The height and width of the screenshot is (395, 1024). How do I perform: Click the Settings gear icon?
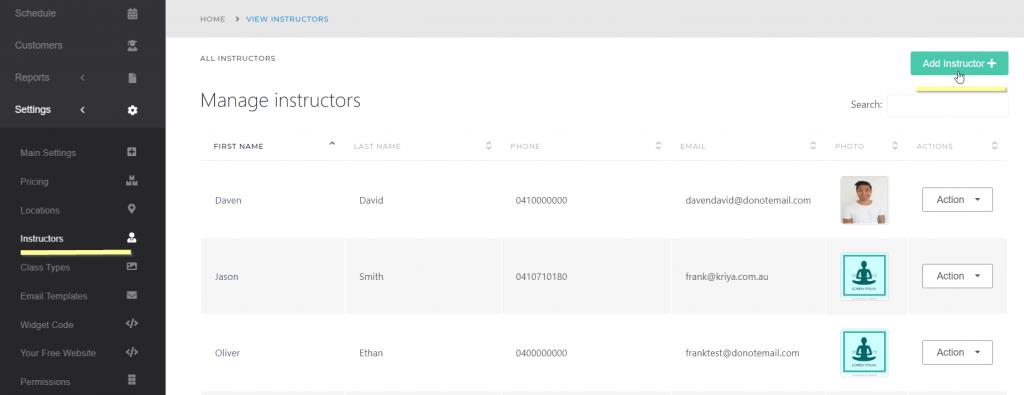click(x=133, y=110)
